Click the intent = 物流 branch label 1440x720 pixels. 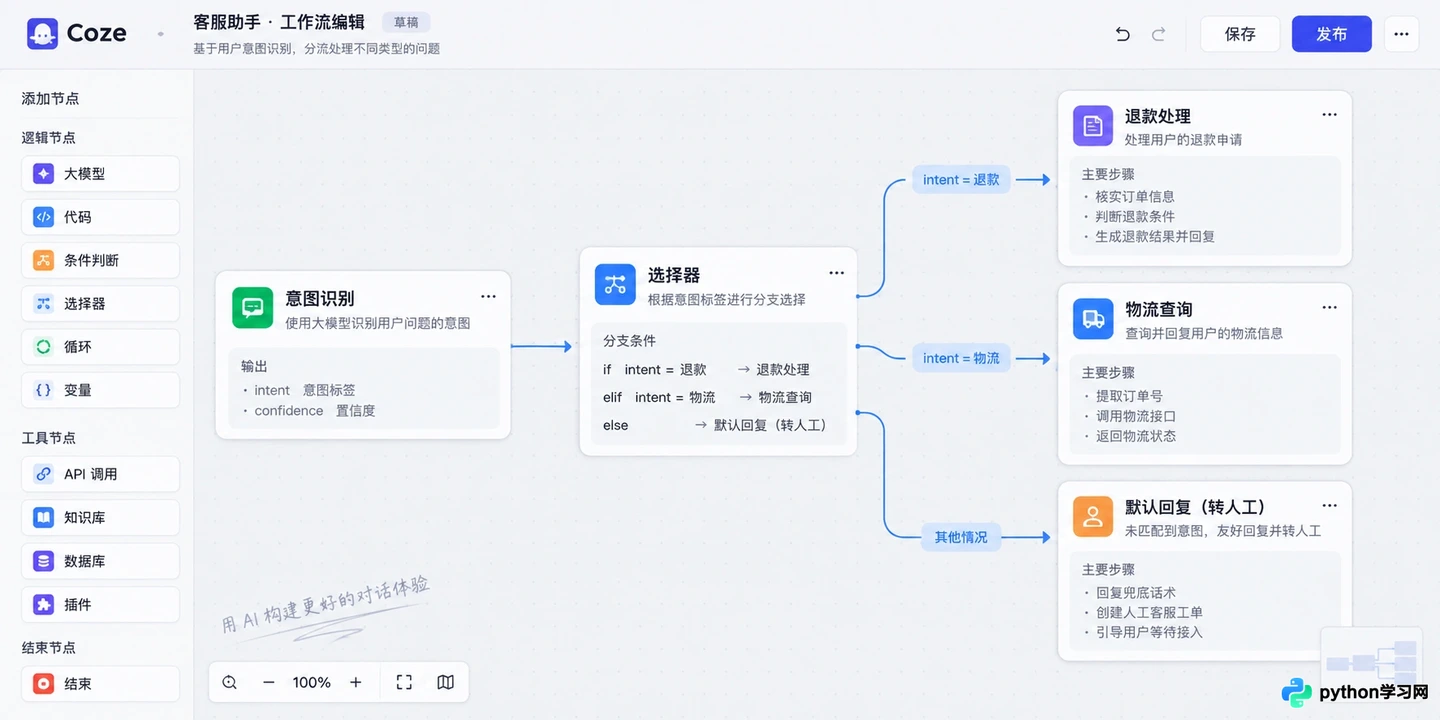961,358
